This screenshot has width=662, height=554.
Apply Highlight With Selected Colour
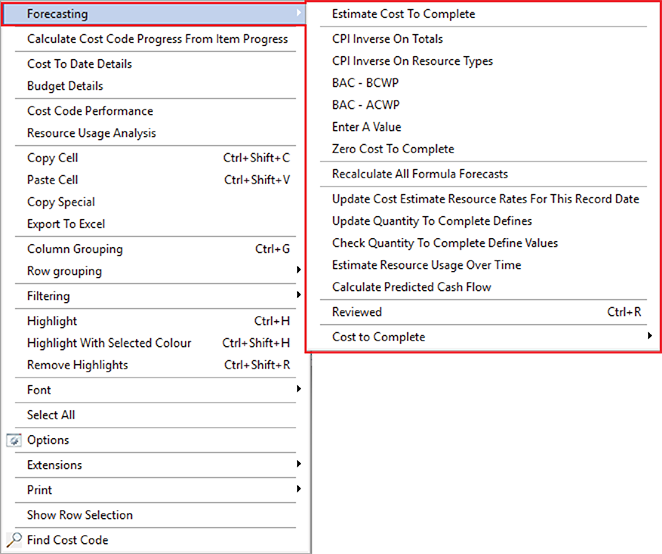click(109, 343)
